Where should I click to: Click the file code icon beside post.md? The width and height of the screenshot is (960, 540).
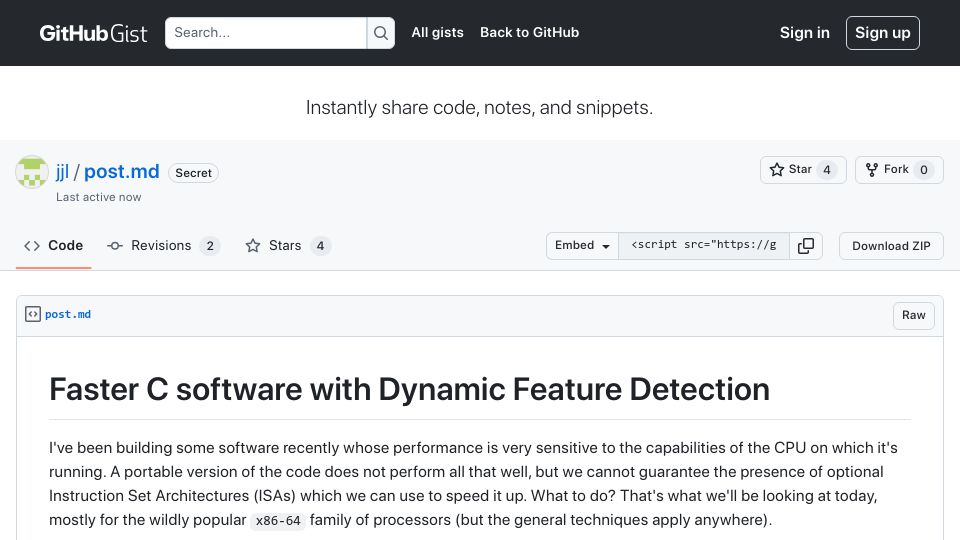32,314
